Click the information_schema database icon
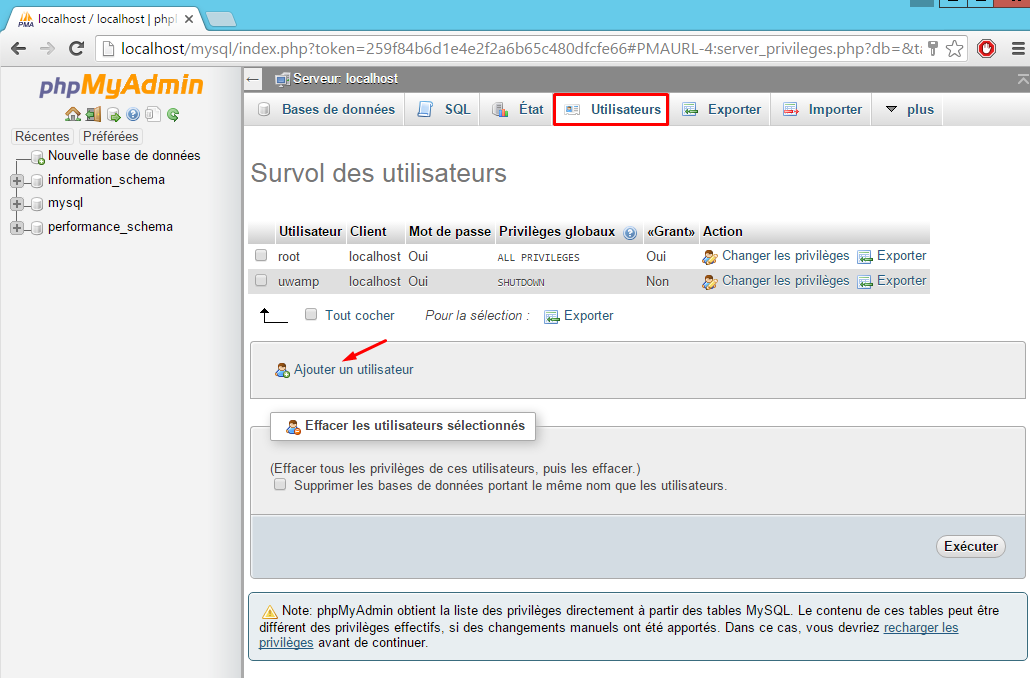 point(37,181)
